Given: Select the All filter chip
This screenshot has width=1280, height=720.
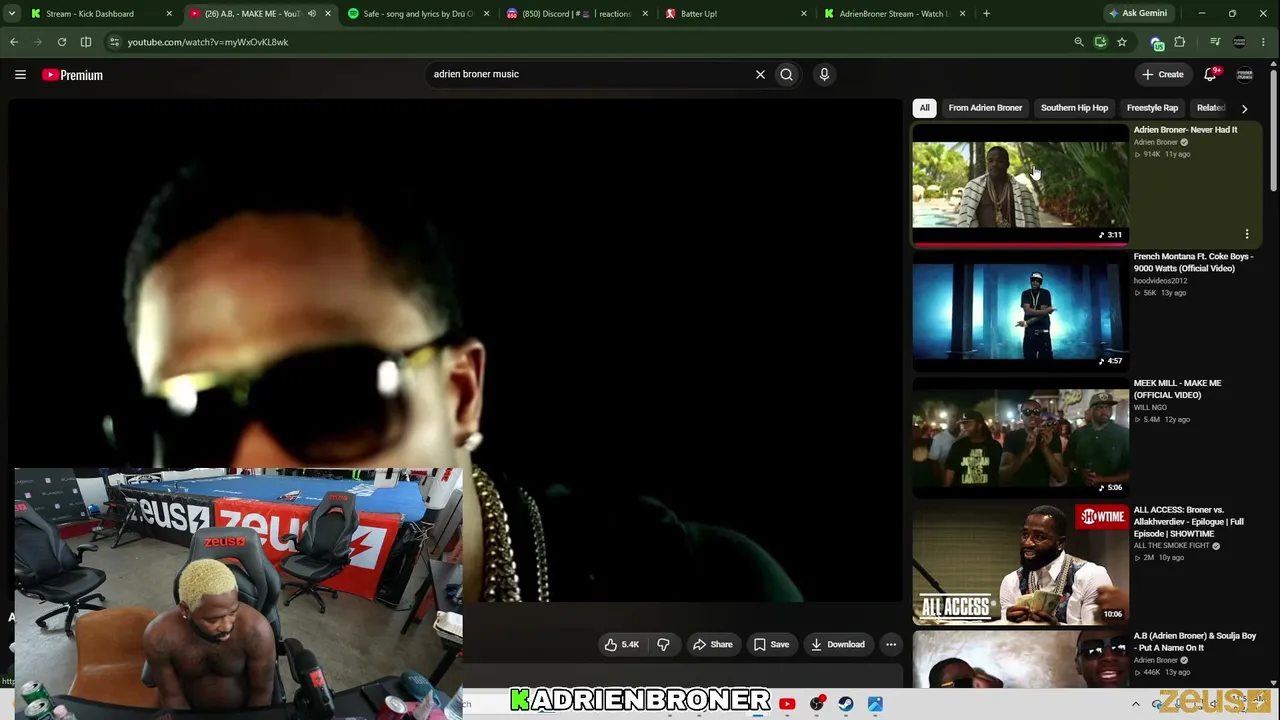Looking at the screenshot, I should (x=925, y=108).
